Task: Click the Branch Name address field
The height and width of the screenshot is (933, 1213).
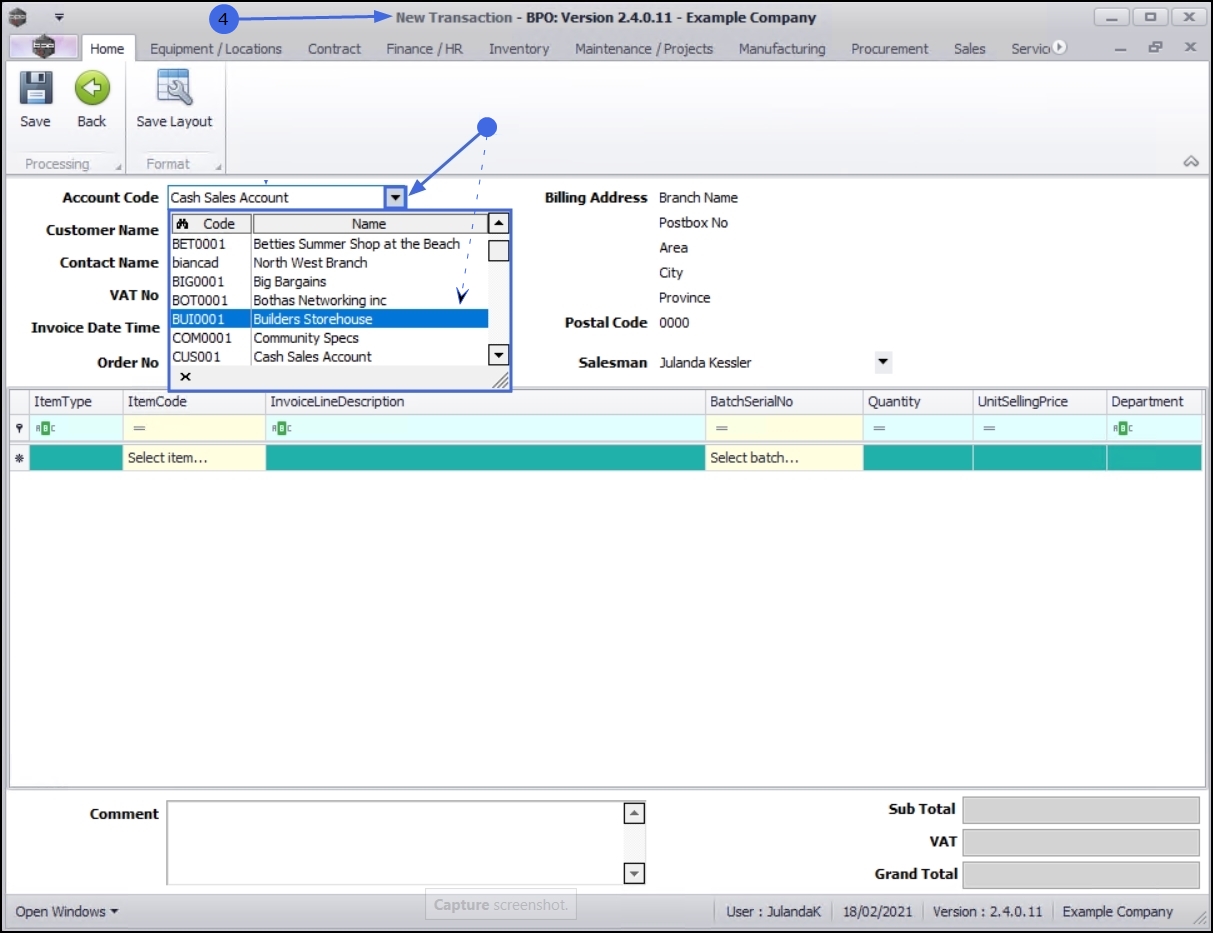Action: 698,198
